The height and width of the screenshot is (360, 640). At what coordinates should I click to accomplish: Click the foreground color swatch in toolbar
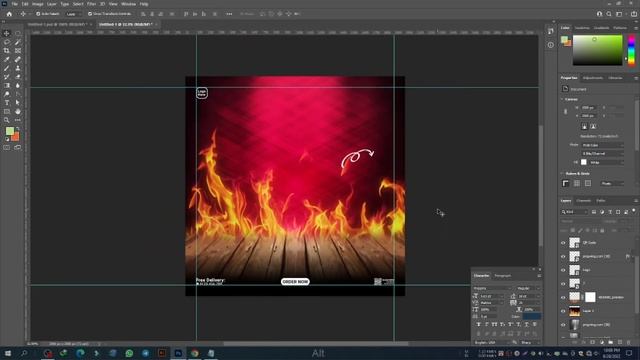(x=10, y=131)
